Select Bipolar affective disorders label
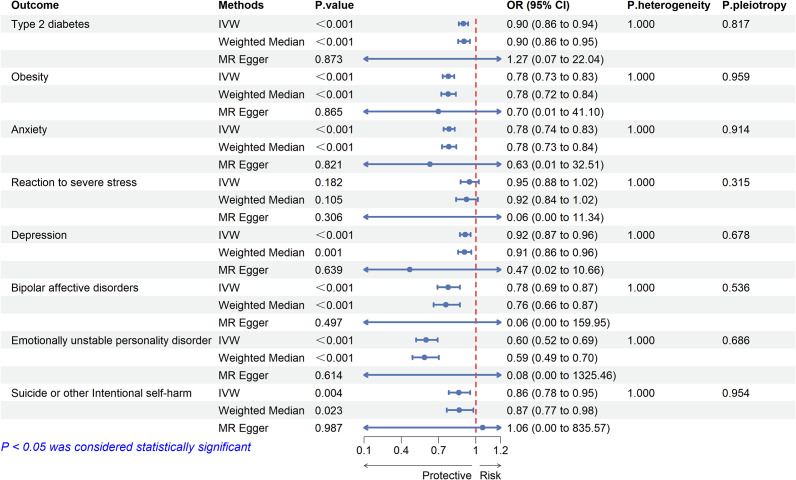Viewport: 796px width, 480px height. 75,288
